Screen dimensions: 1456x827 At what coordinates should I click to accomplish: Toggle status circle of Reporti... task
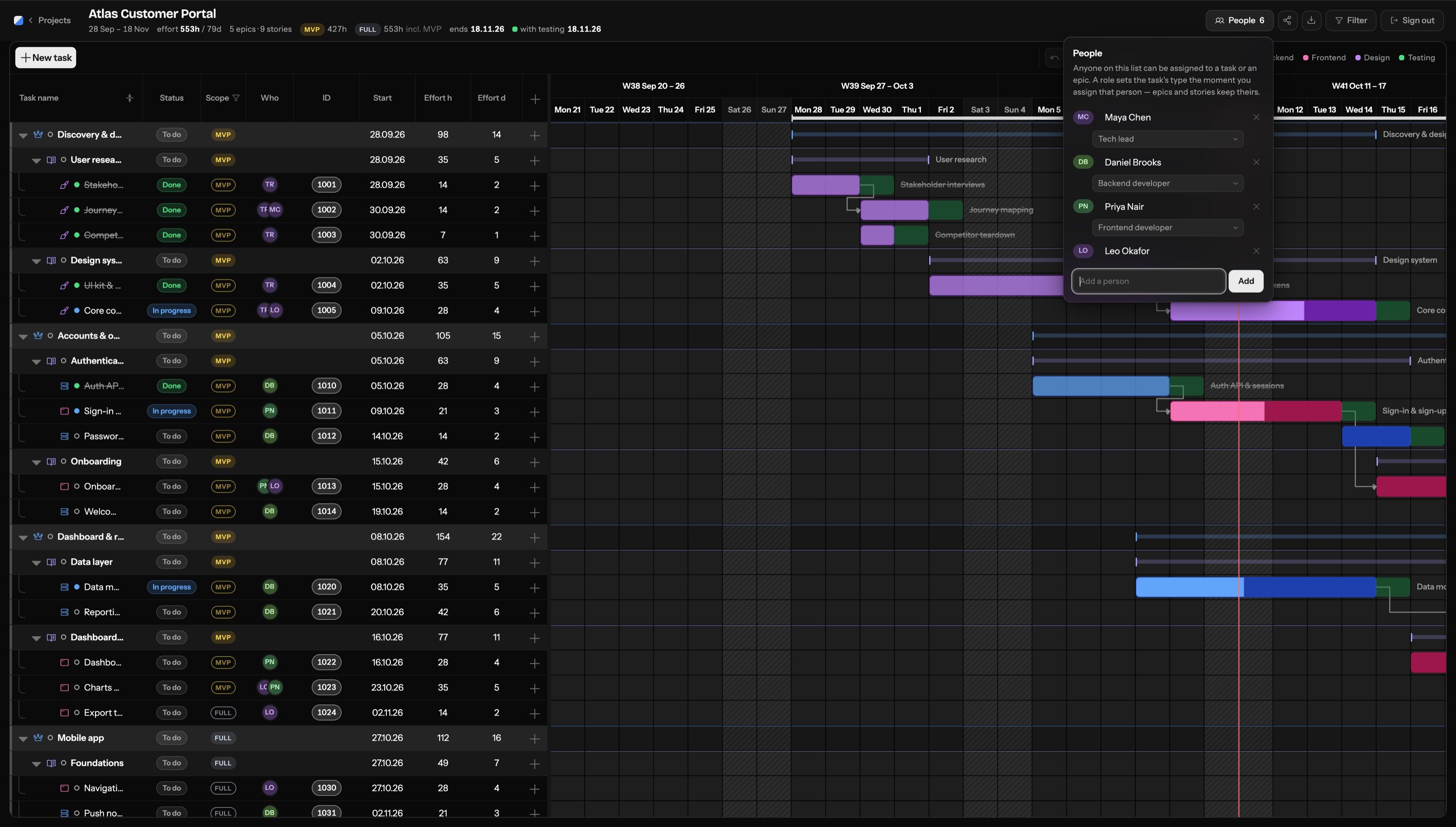coord(77,612)
